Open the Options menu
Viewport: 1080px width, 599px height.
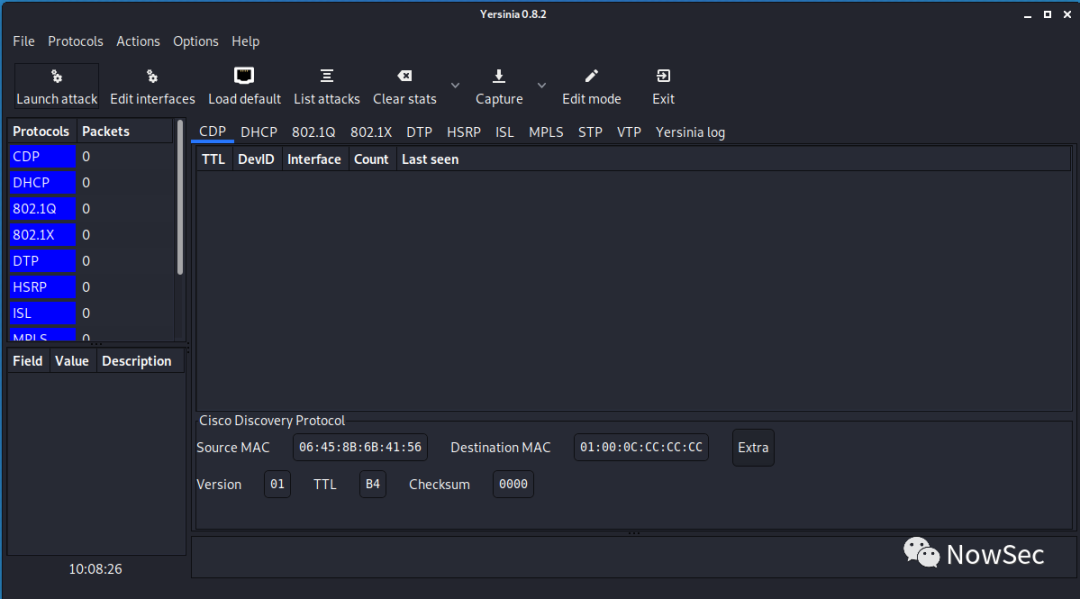(196, 41)
